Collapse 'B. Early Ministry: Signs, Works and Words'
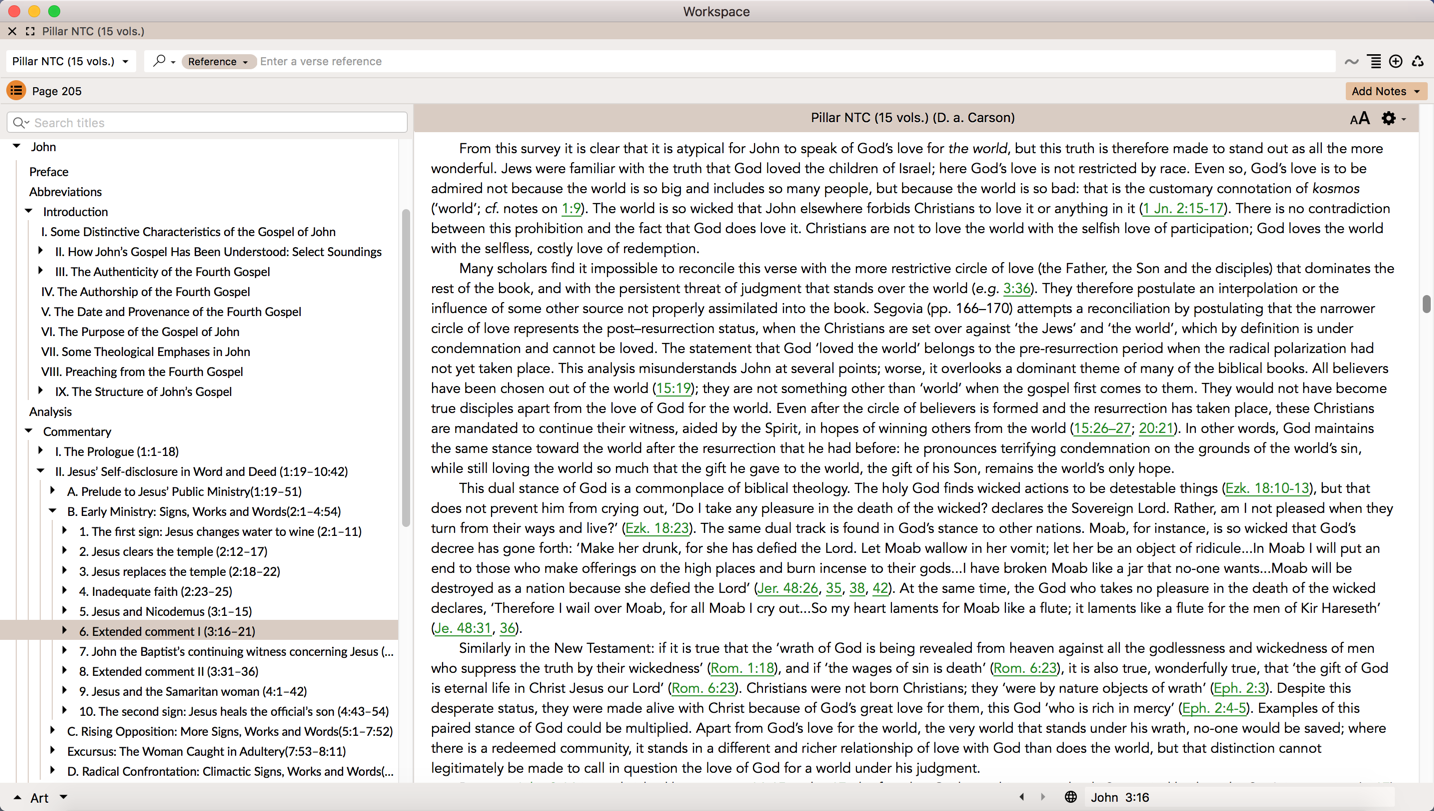 point(53,512)
